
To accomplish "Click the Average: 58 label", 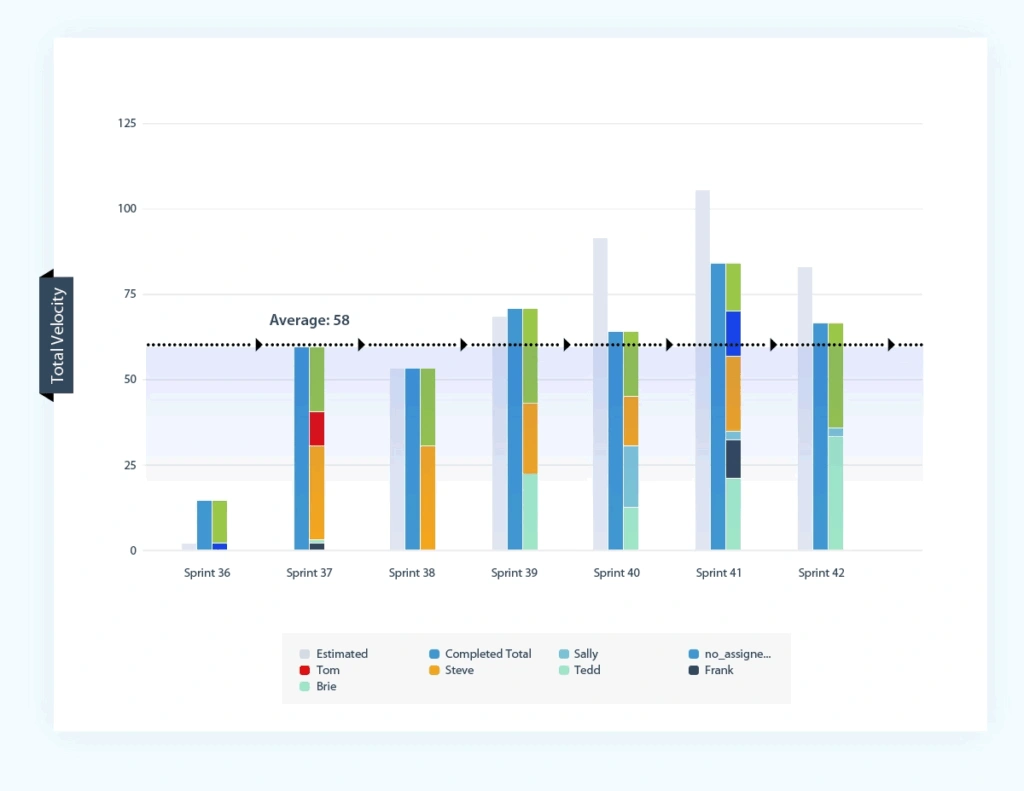I will click(x=309, y=320).
